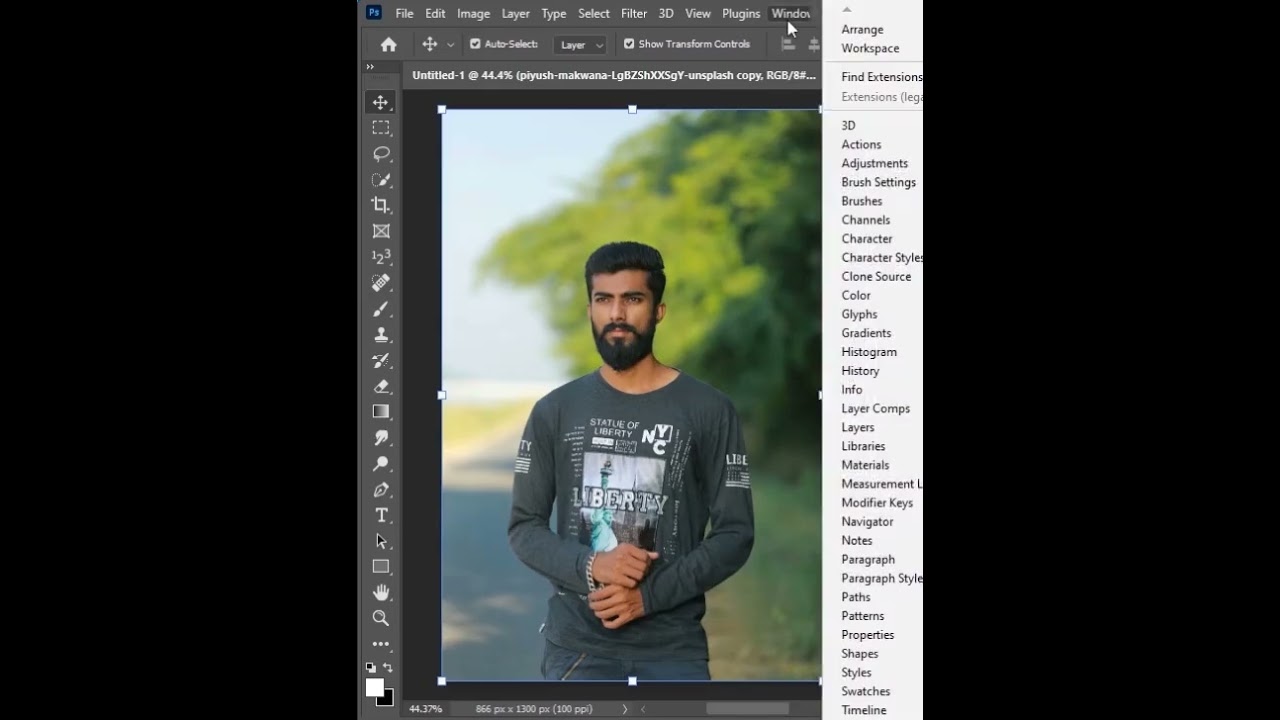The height and width of the screenshot is (720, 1280).
Task: Open the Plugins menu
Action: click(741, 13)
